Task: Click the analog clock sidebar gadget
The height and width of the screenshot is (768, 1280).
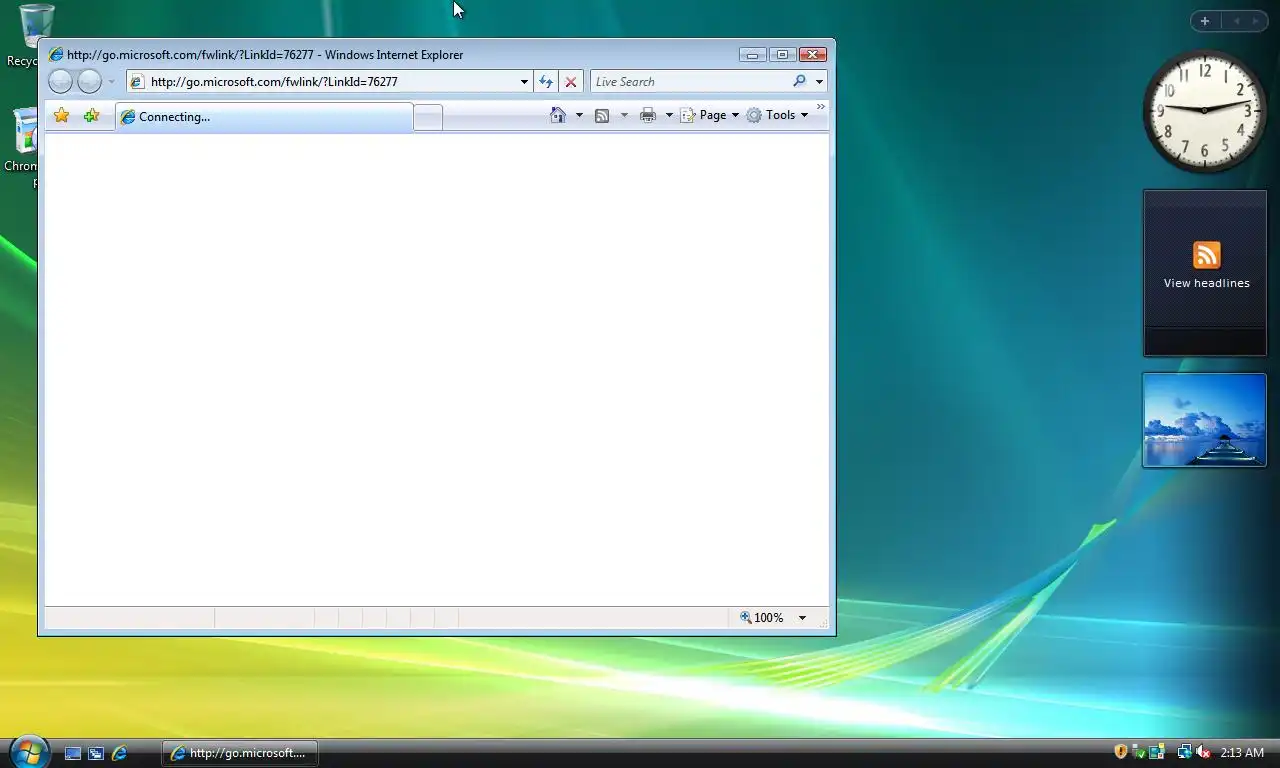Action: pyautogui.click(x=1204, y=110)
